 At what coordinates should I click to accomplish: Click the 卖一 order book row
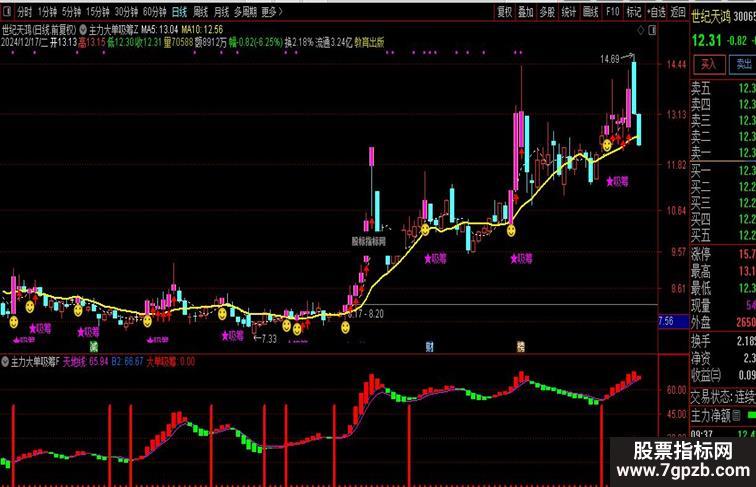pos(723,153)
